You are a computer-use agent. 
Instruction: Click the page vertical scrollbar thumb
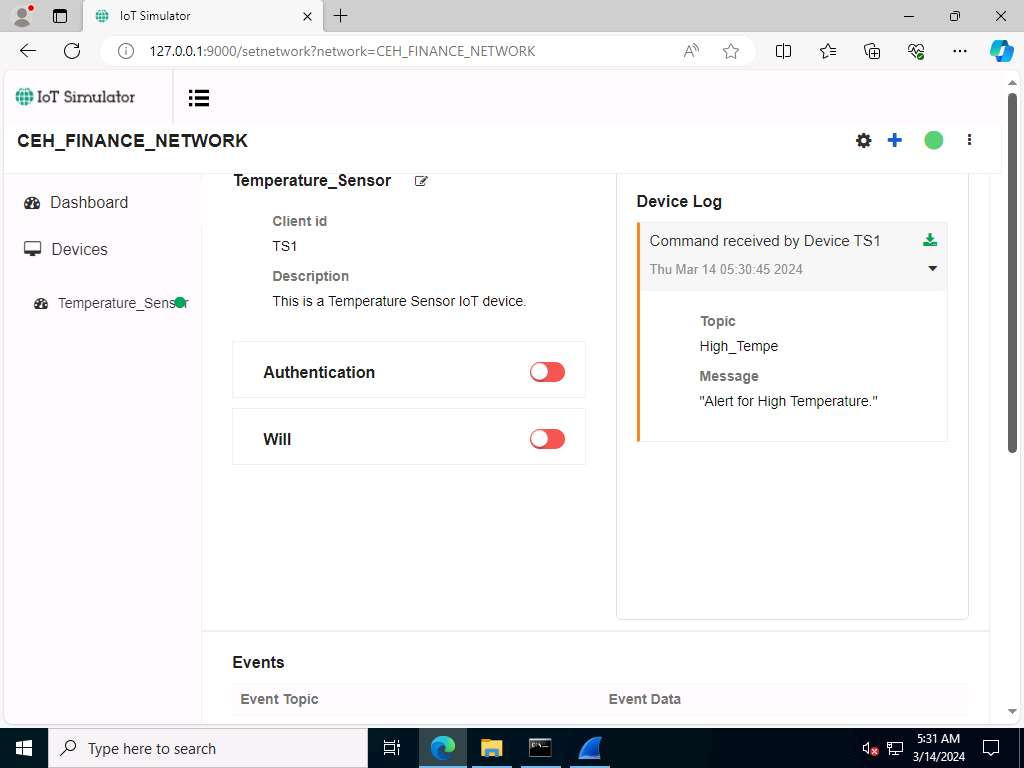pyautogui.click(x=1012, y=272)
